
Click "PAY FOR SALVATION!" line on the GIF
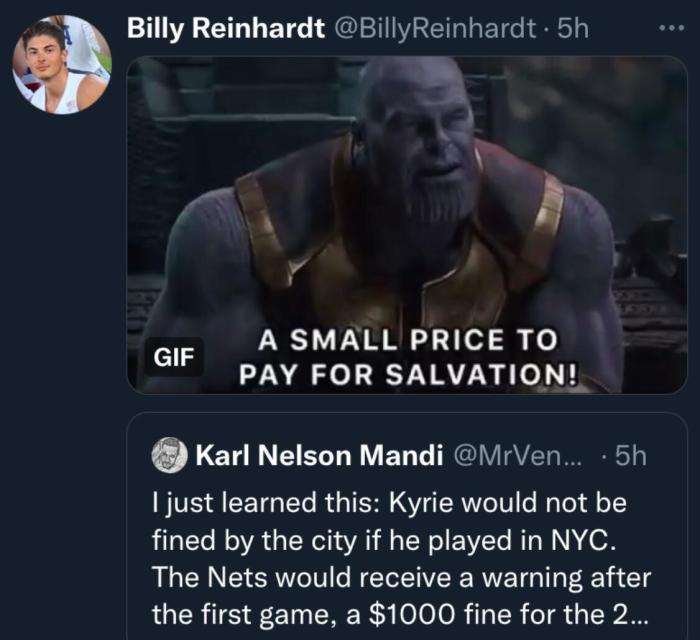pyautogui.click(x=407, y=378)
